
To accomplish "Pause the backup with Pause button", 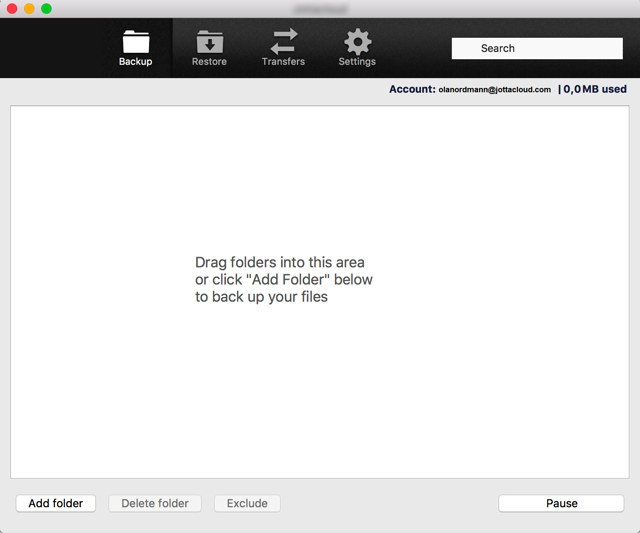I will [x=561, y=503].
